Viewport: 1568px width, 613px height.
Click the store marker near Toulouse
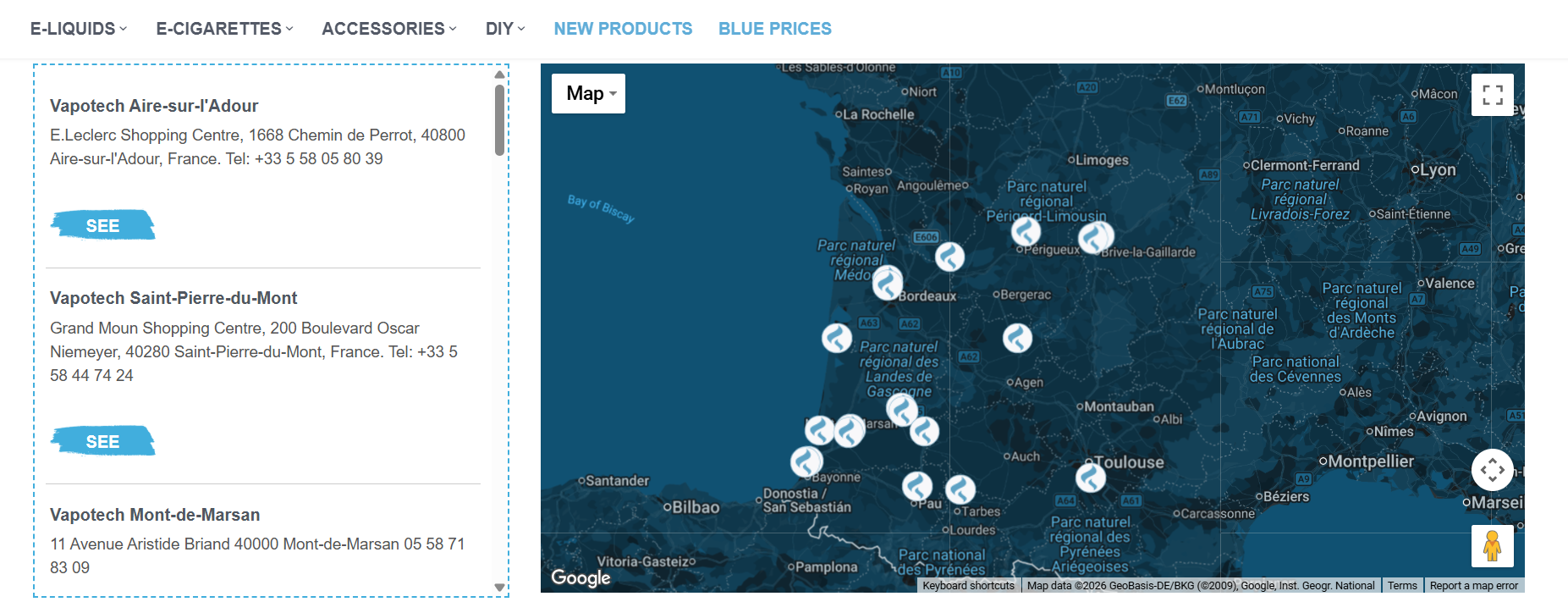click(x=1091, y=478)
